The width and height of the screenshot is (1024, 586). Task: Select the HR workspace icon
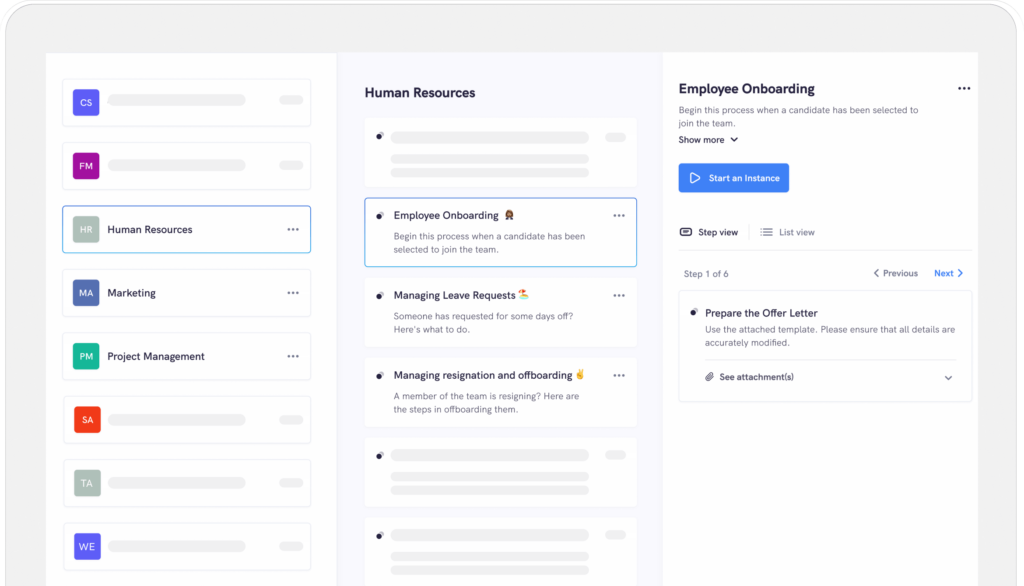(85, 229)
